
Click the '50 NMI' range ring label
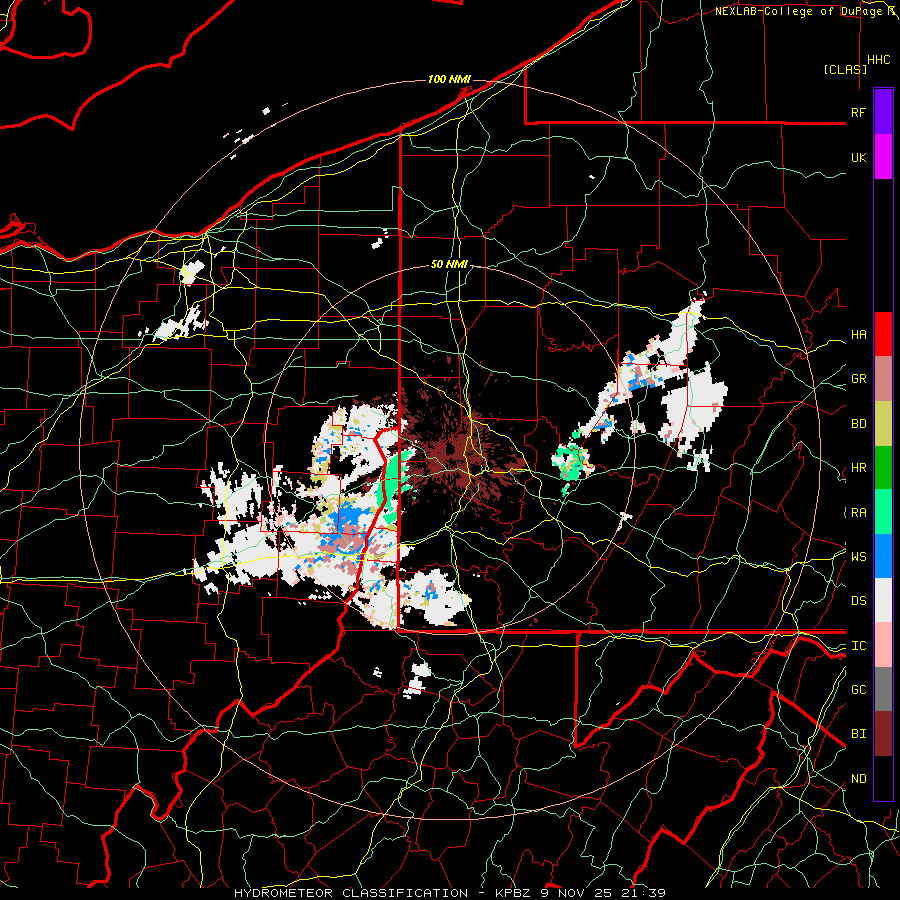[x=449, y=265]
